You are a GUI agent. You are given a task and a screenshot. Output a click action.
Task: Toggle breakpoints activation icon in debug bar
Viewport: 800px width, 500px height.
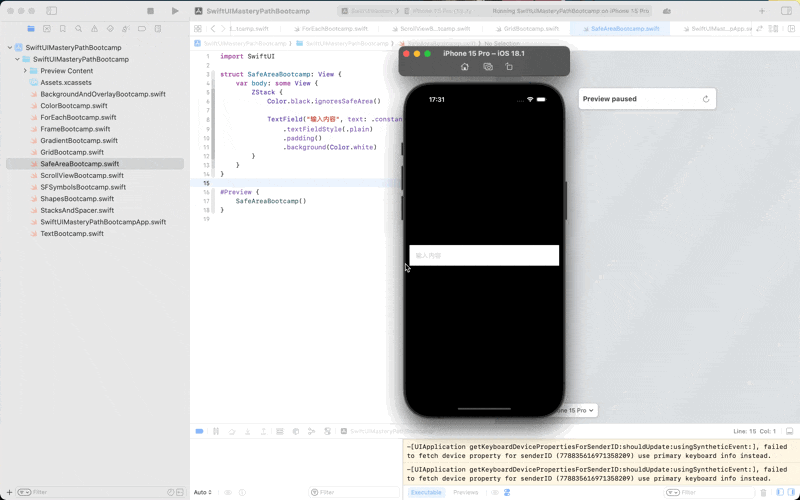pos(199,432)
